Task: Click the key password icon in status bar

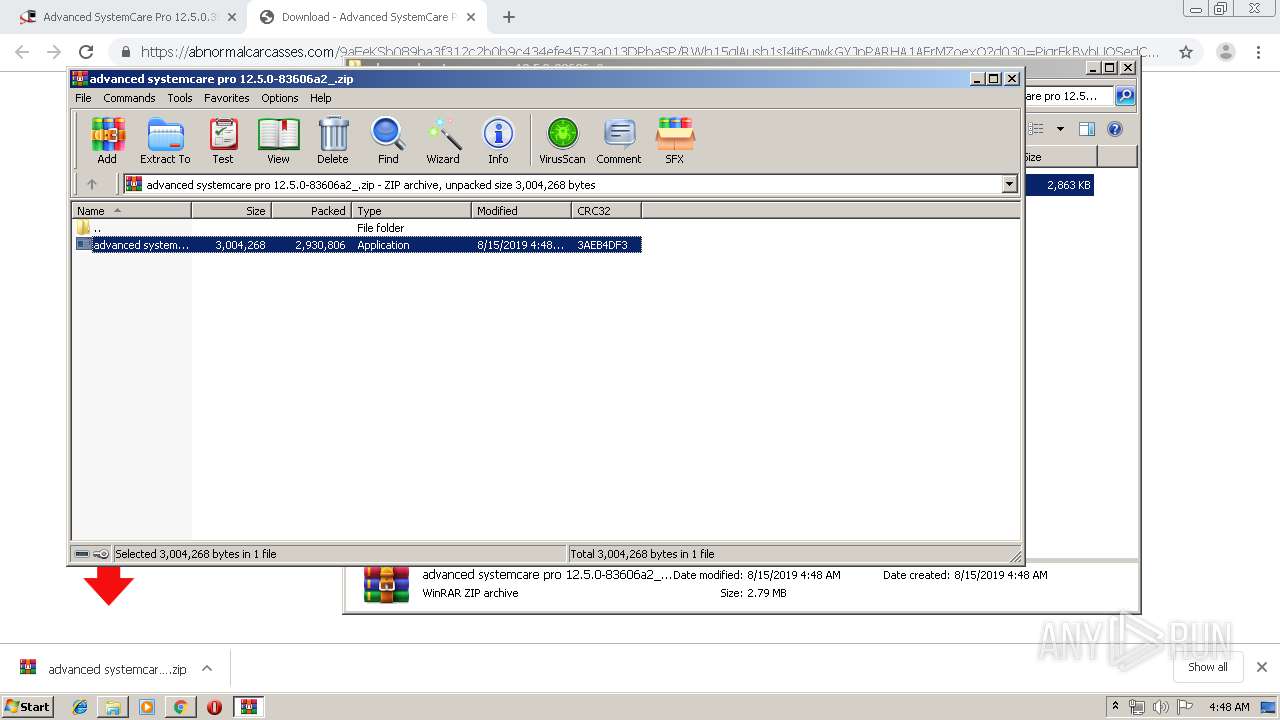Action: click(x=101, y=554)
